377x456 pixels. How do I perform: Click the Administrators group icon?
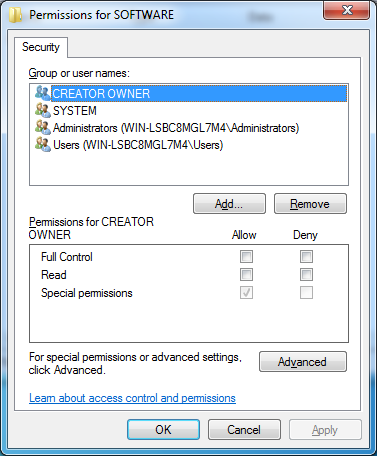pos(43,127)
